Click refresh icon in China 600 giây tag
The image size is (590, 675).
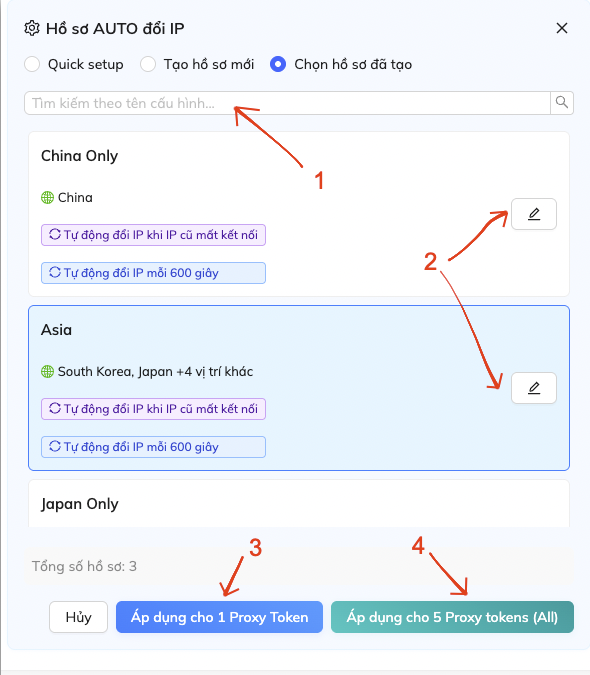point(55,272)
